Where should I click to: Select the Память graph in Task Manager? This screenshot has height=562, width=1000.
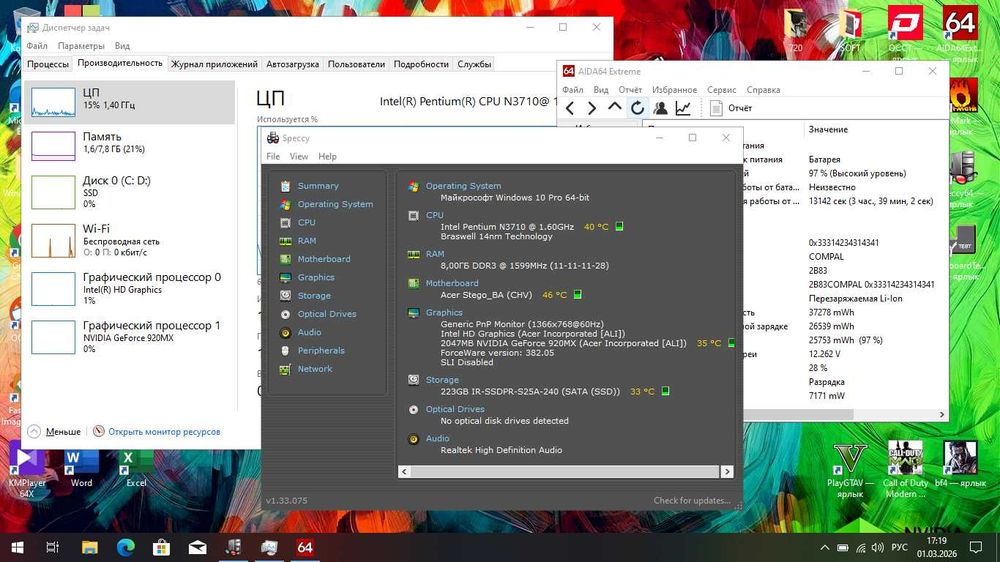53,146
